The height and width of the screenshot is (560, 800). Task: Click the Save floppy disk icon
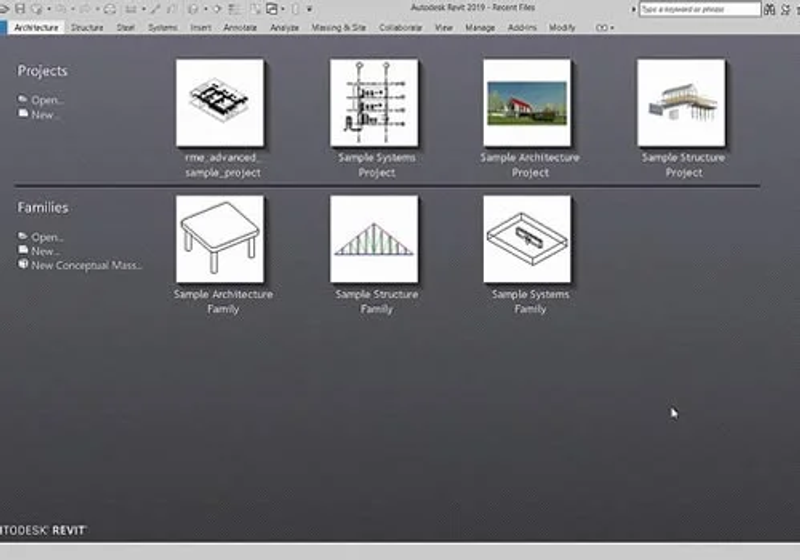click(x=20, y=9)
